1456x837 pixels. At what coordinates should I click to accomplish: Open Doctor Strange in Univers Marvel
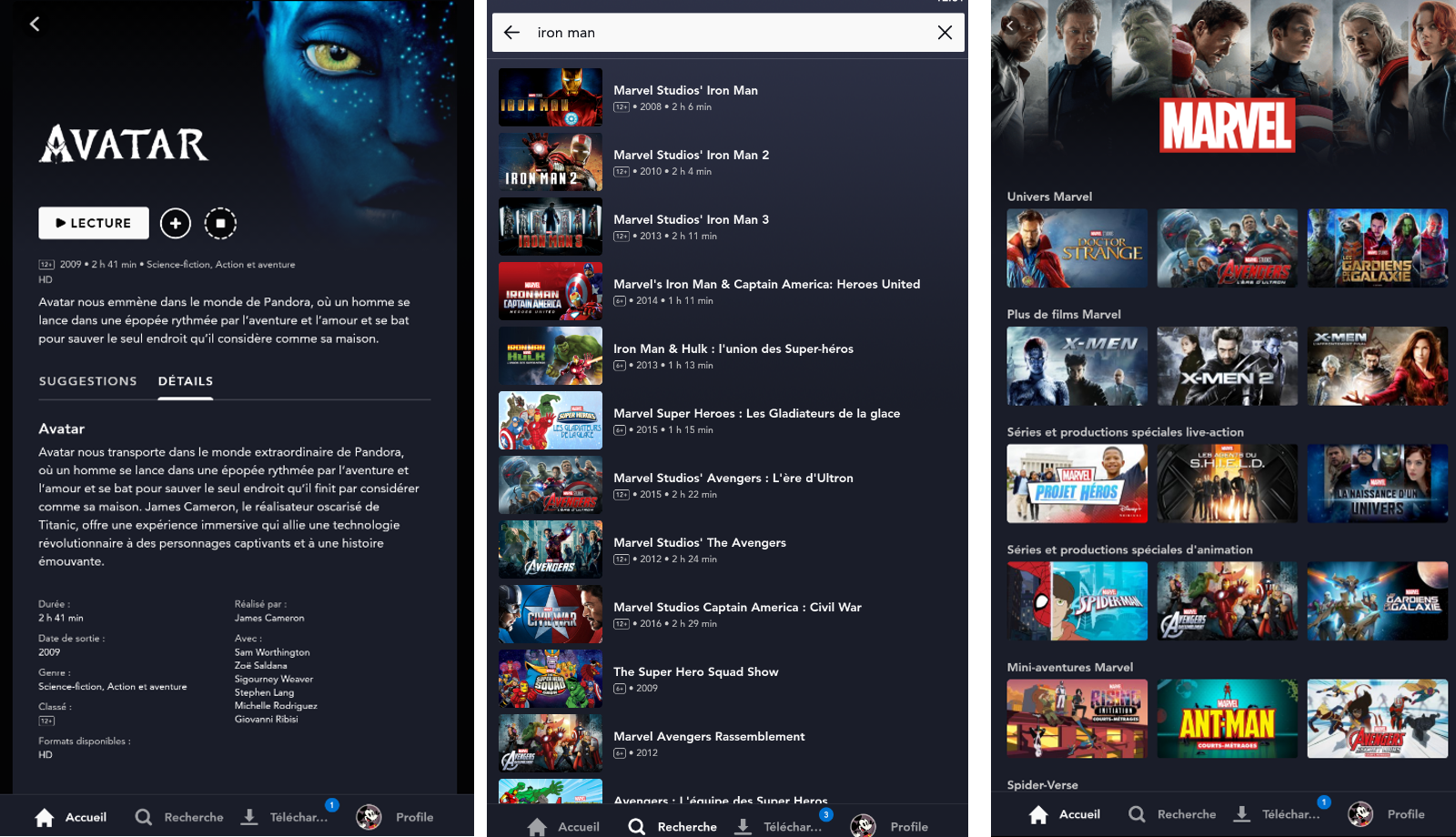tap(1077, 247)
